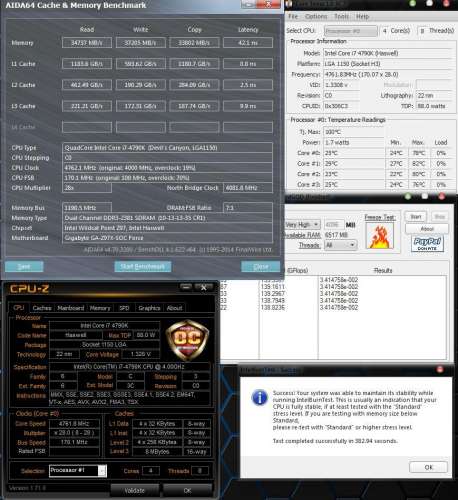Switch to the Graphics tab in CPU-Z

(x=149, y=308)
